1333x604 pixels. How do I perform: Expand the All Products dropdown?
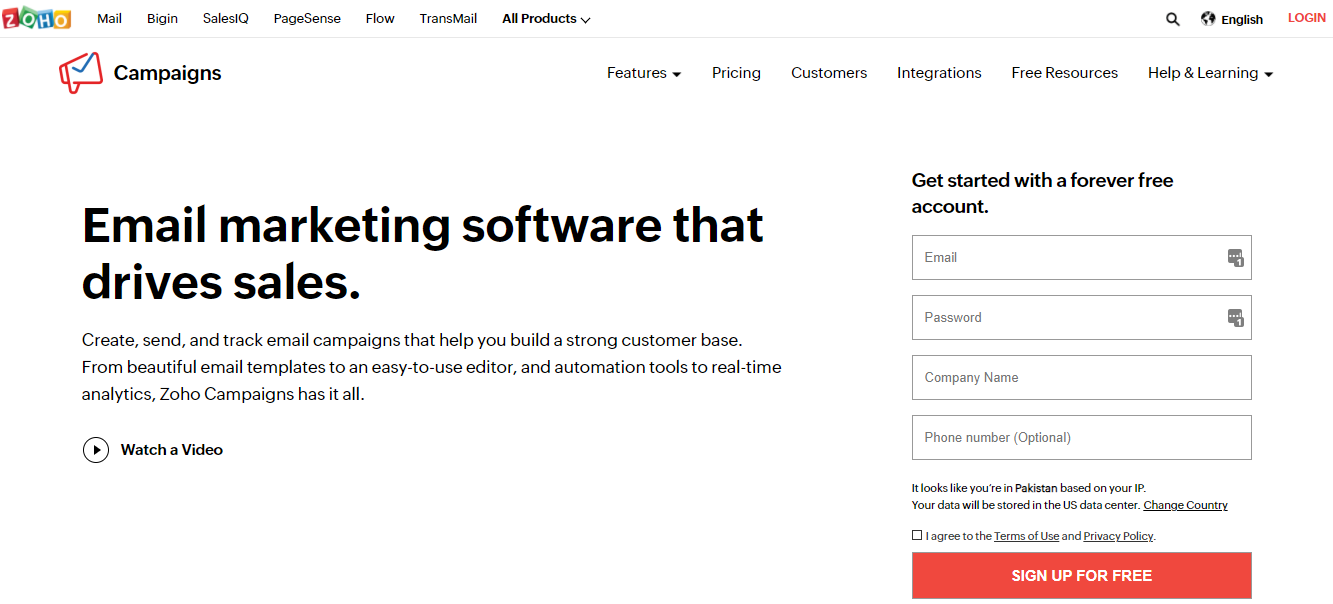tap(546, 19)
